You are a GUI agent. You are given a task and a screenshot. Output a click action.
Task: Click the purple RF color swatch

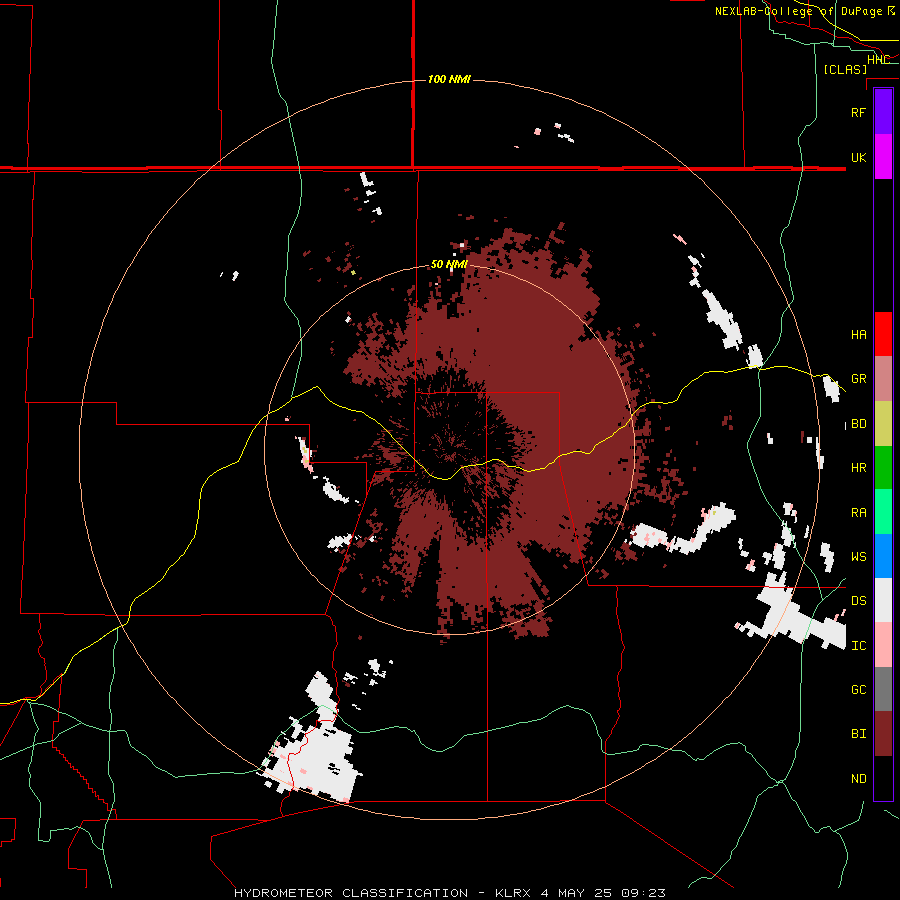click(x=883, y=112)
